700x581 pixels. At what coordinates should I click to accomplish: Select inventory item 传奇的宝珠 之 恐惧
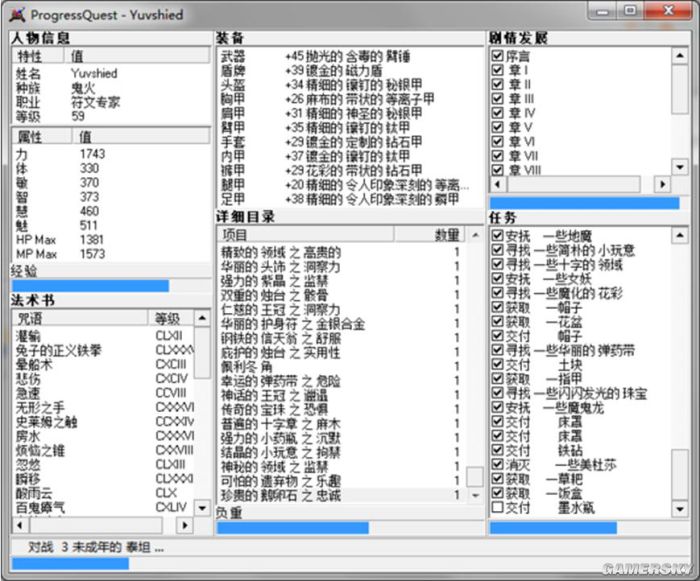click(x=342, y=410)
